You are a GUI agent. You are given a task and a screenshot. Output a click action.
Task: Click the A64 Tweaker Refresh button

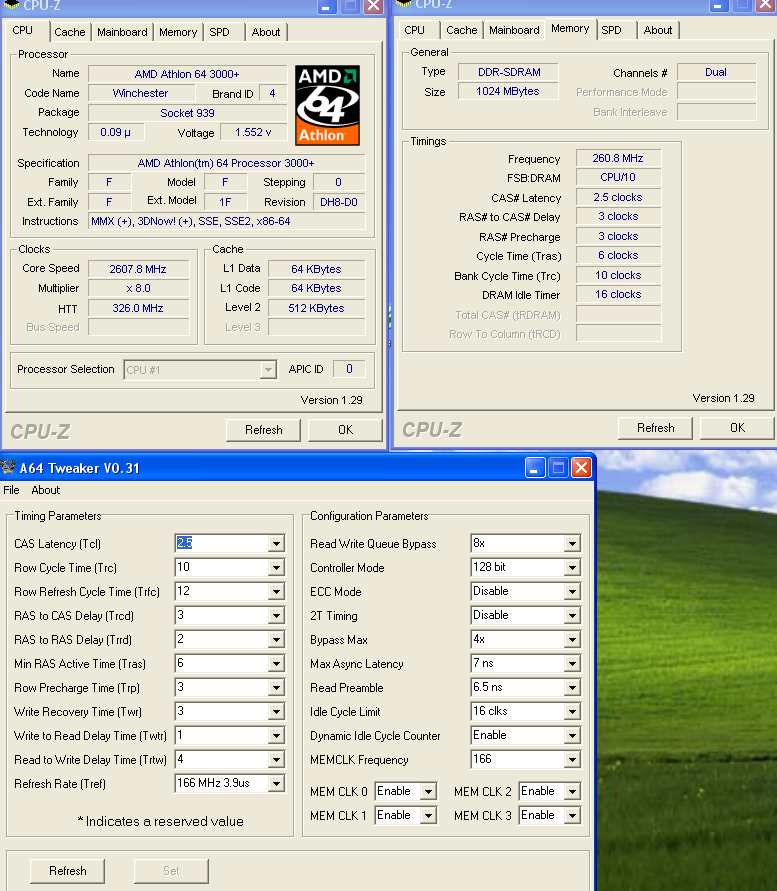tap(68, 871)
